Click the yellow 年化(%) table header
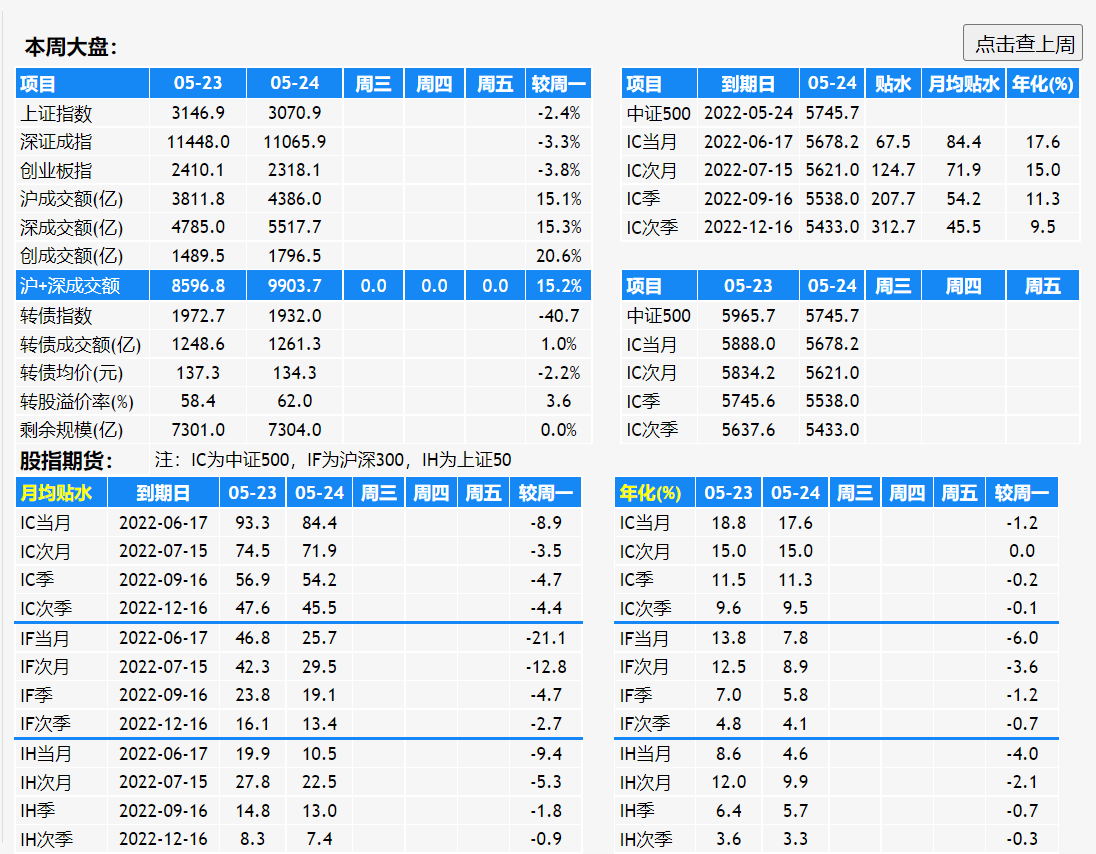This screenshot has height=854, width=1096. pos(650,493)
